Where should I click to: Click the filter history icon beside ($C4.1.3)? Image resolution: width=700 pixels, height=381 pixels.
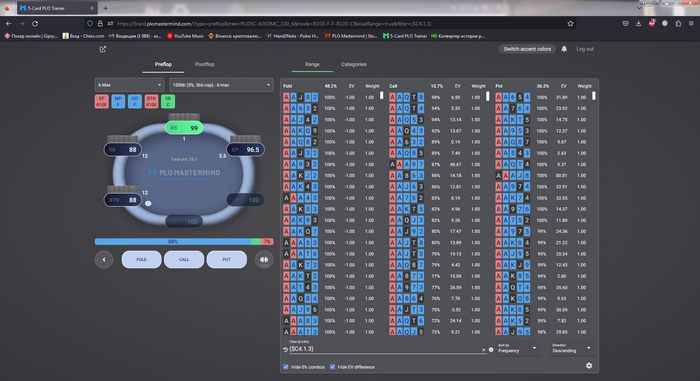[285, 349]
